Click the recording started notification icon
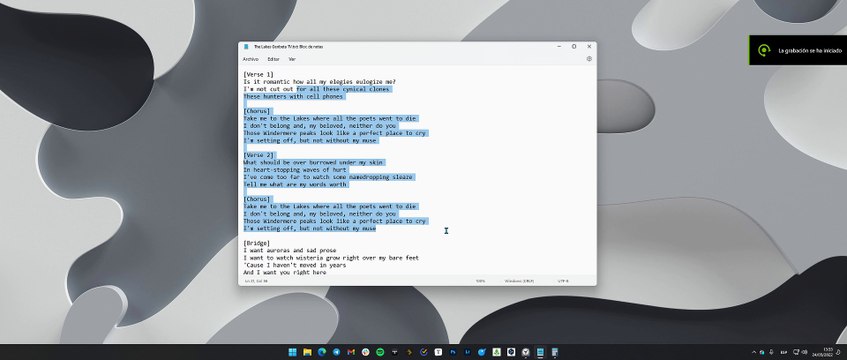 [763, 50]
